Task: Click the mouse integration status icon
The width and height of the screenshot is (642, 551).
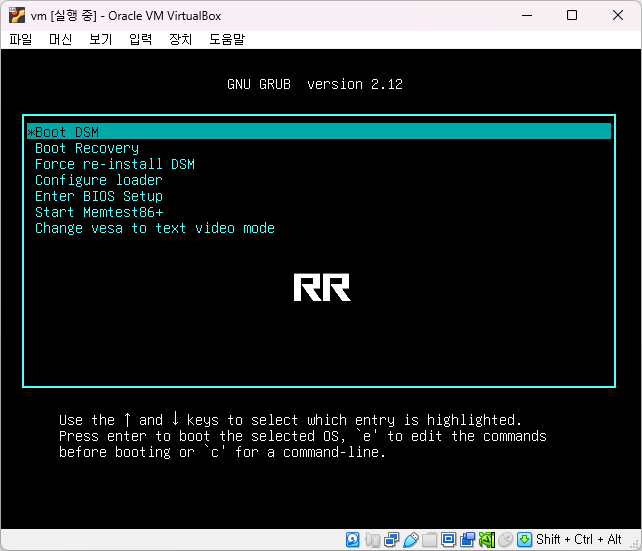Action: coord(506,540)
